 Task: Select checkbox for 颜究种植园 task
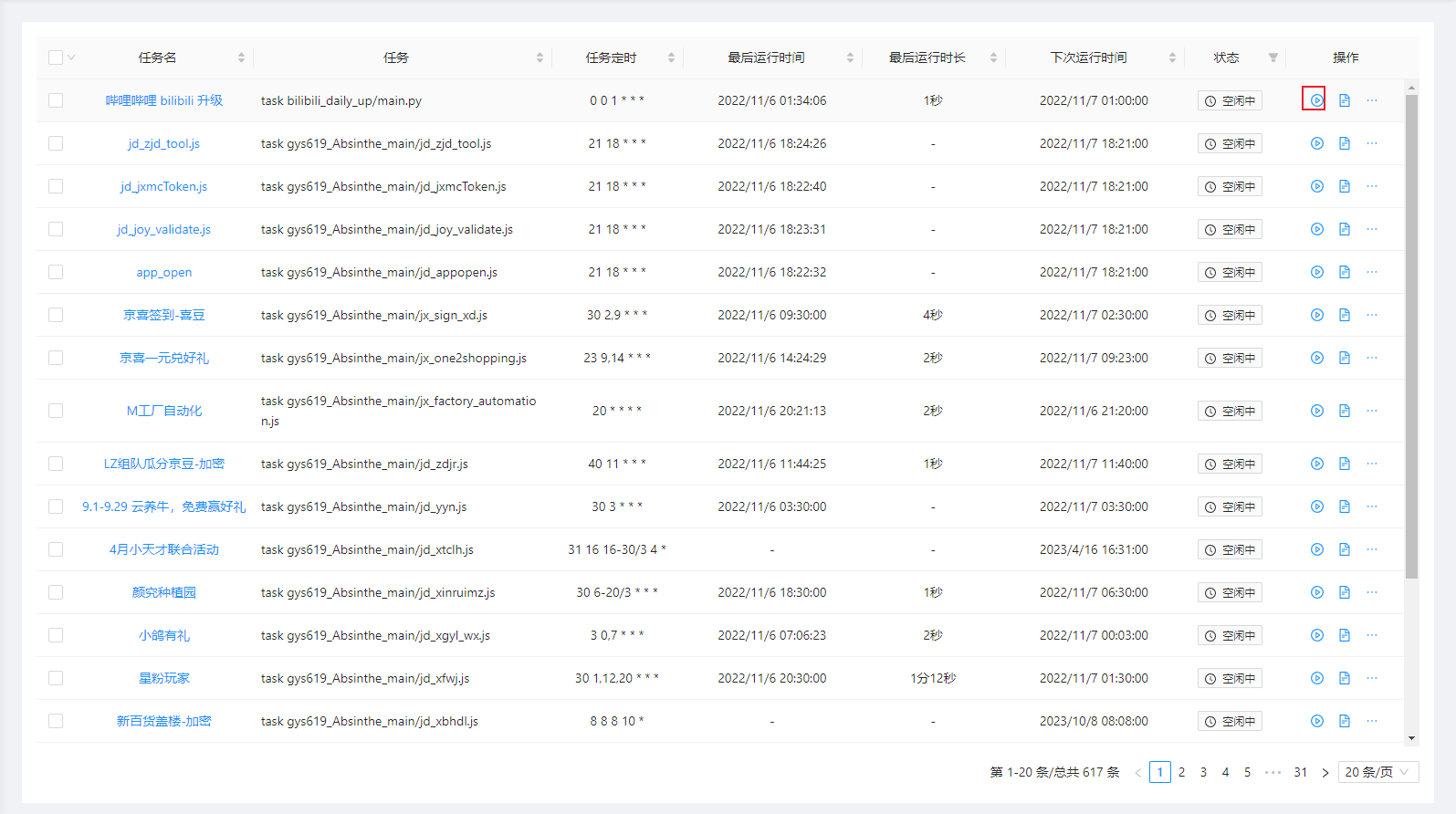coord(56,592)
